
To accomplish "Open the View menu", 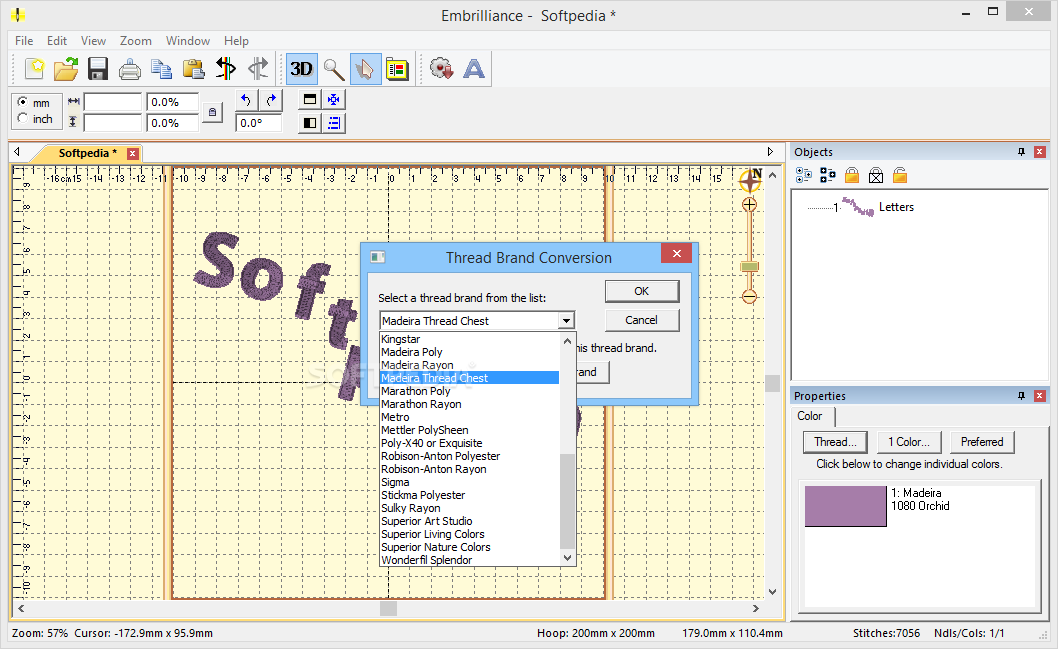I will (x=93, y=41).
